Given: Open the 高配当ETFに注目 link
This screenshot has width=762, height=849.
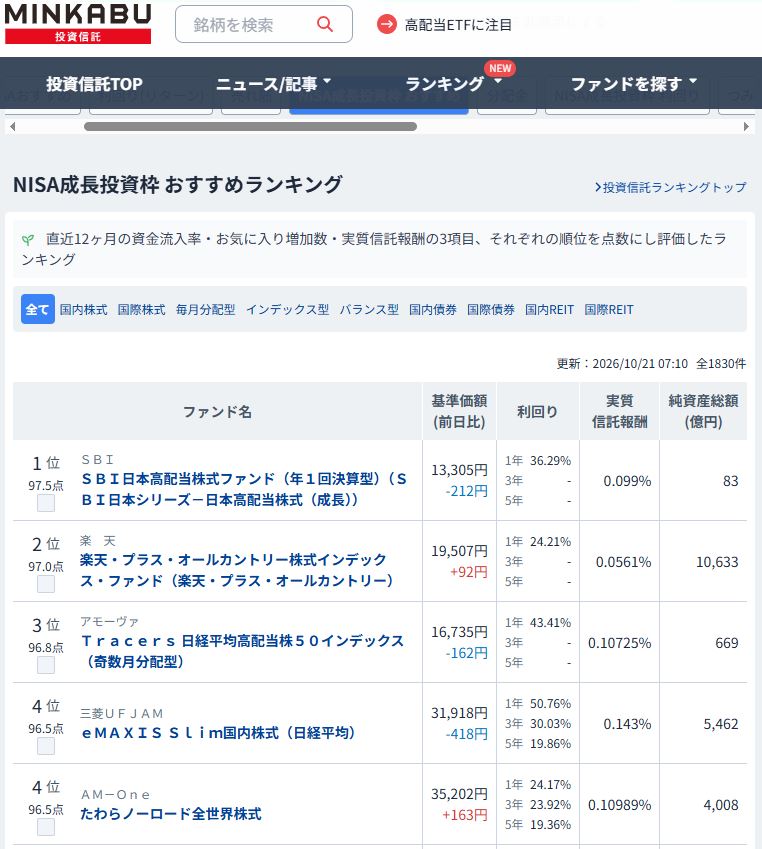Looking at the screenshot, I should coord(458,25).
